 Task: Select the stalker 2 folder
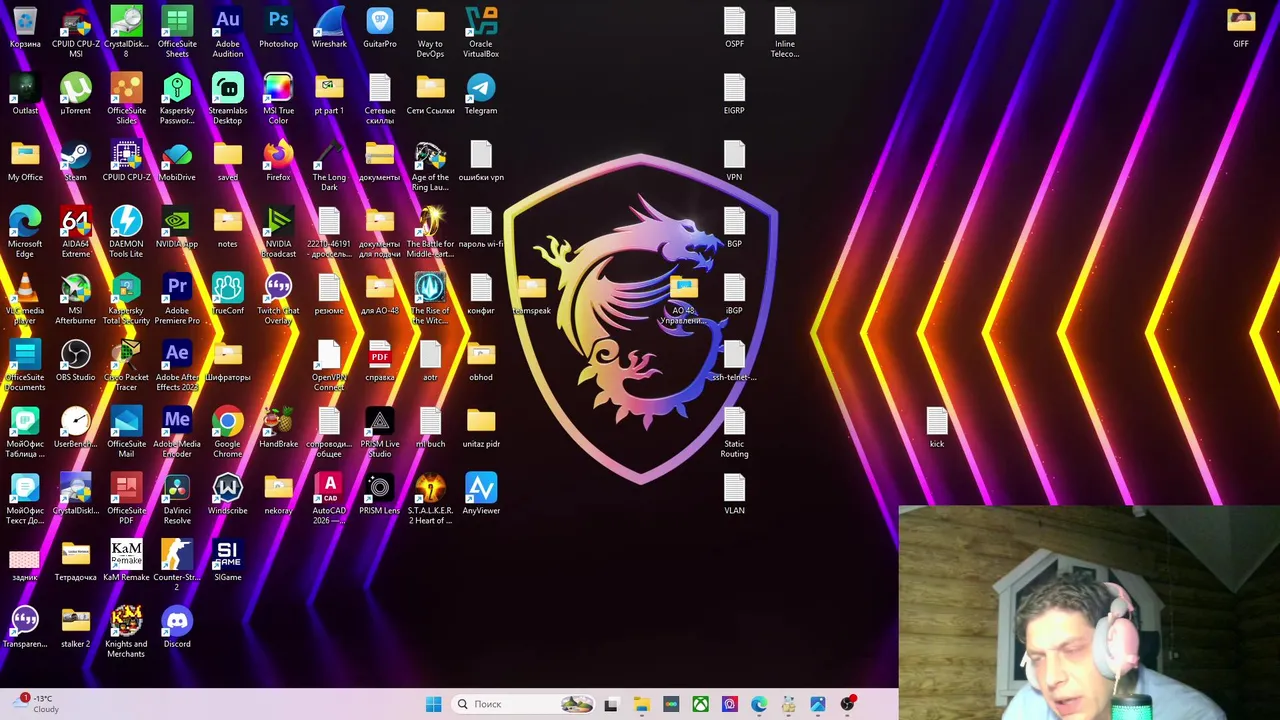pos(76,628)
